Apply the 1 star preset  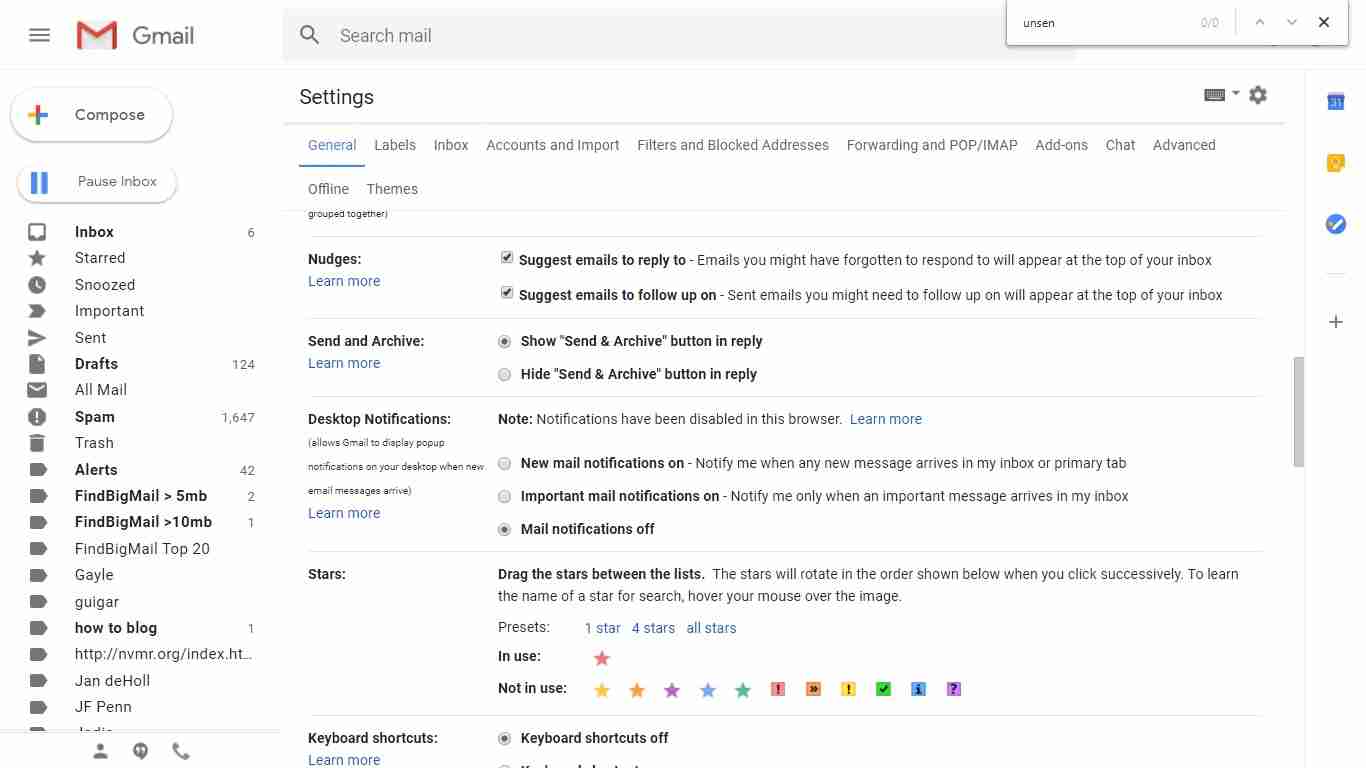[x=603, y=628]
